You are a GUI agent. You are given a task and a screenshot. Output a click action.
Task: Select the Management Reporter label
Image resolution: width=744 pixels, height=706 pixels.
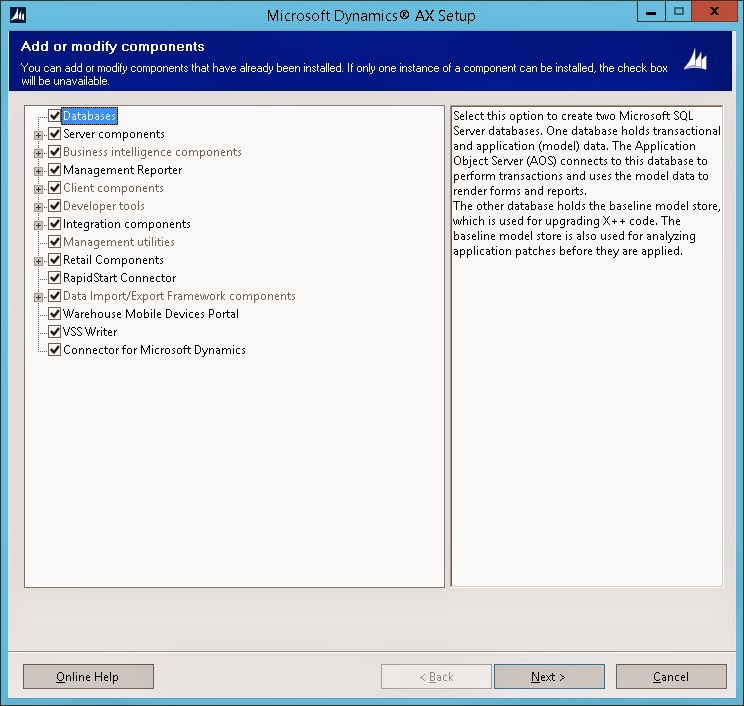pyautogui.click(x=122, y=170)
